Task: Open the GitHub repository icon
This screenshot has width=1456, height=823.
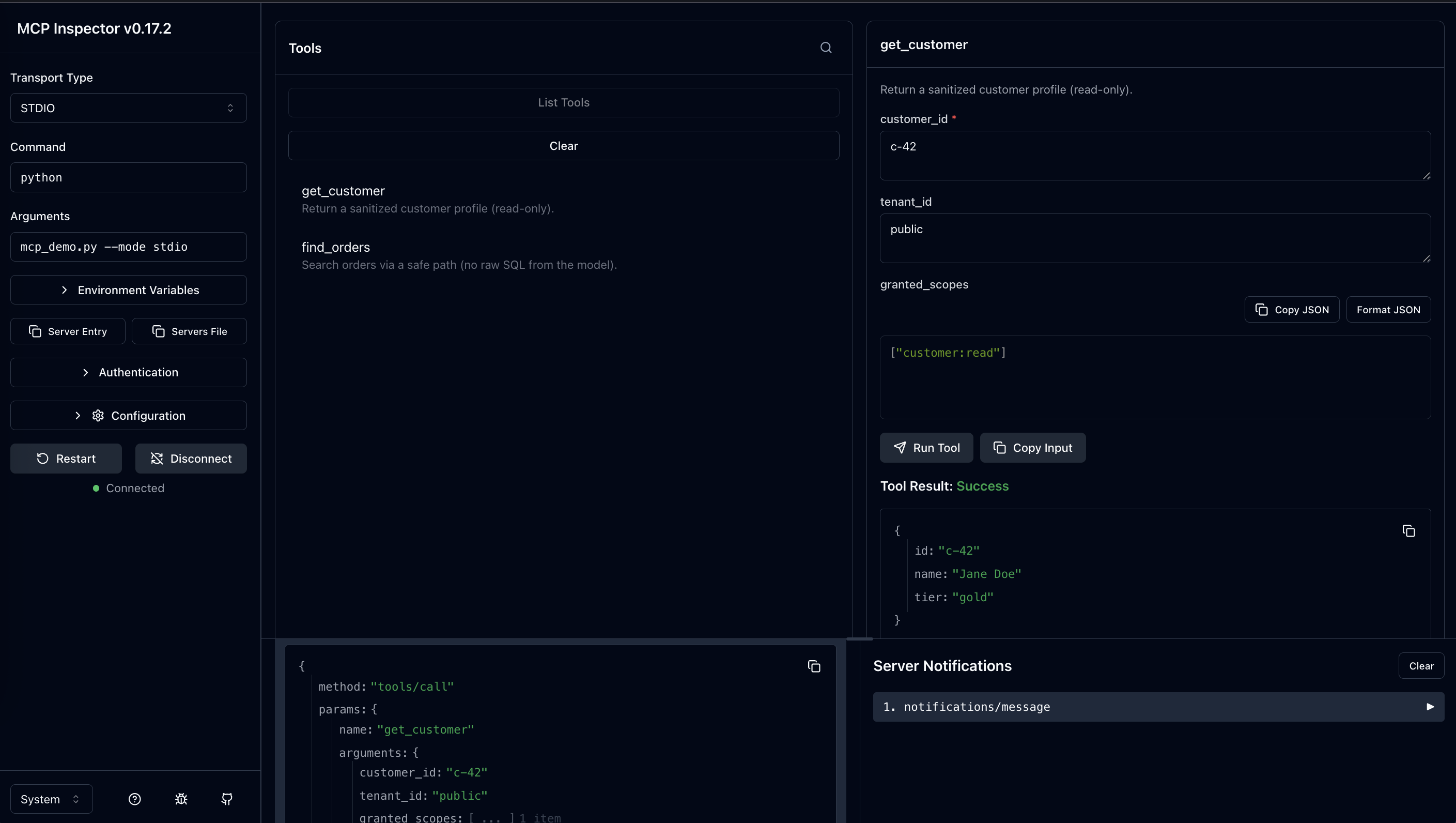Action: [x=227, y=799]
